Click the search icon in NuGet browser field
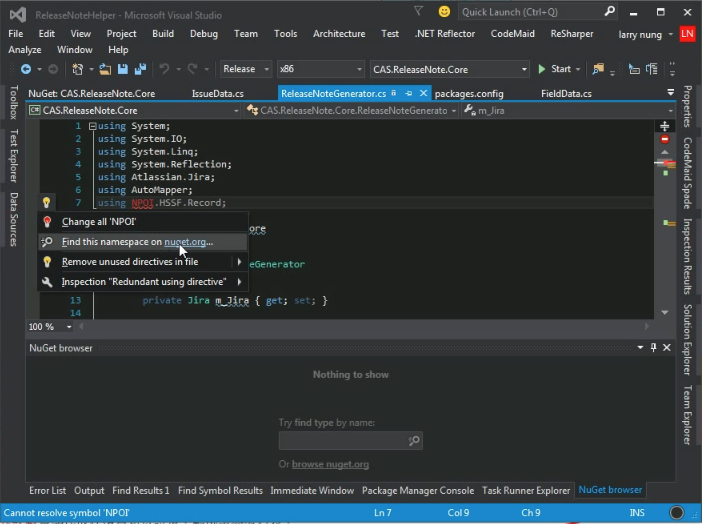702x524 pixels. pyautogui.click(x=414, y=441)
